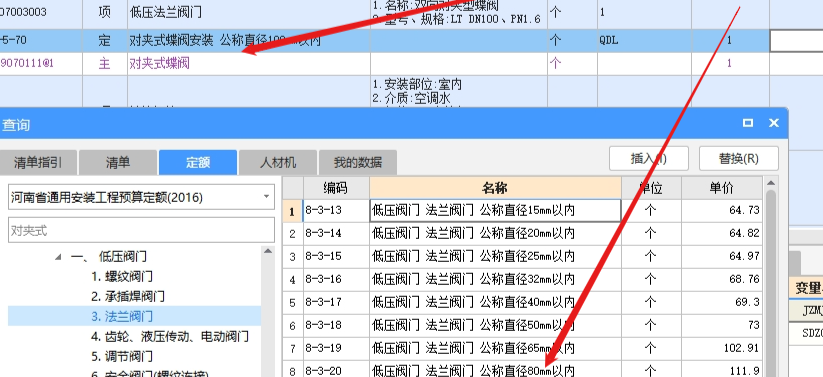The image size is (823, 377).
Task: Click the price 64.82 cell
Action: (722, 234)
